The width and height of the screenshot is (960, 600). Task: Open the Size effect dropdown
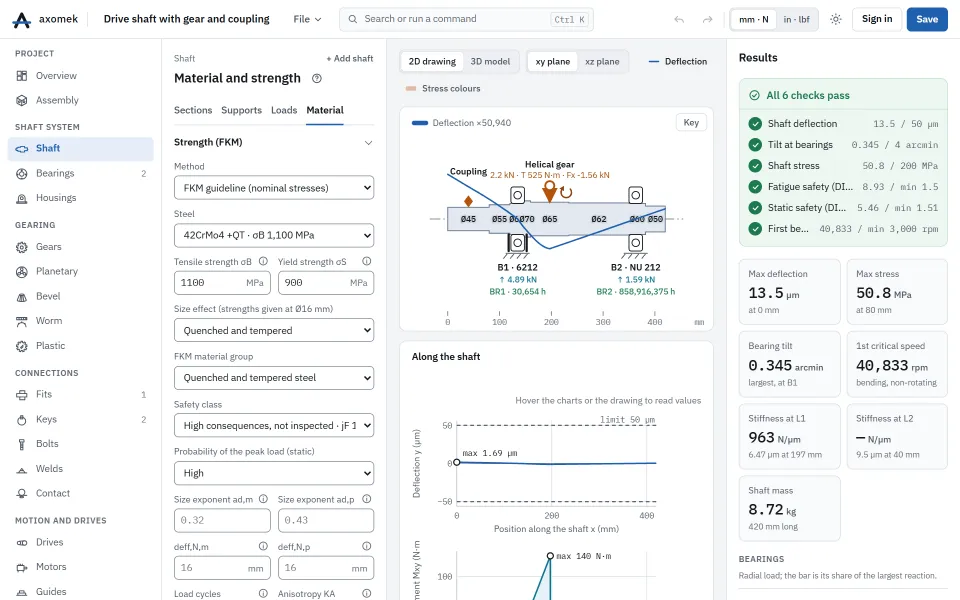point(274,331)
